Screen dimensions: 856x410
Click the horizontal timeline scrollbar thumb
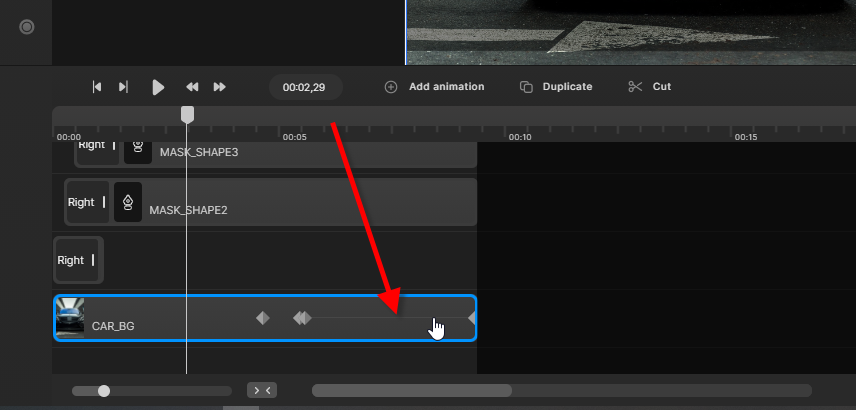pos(412,390)
